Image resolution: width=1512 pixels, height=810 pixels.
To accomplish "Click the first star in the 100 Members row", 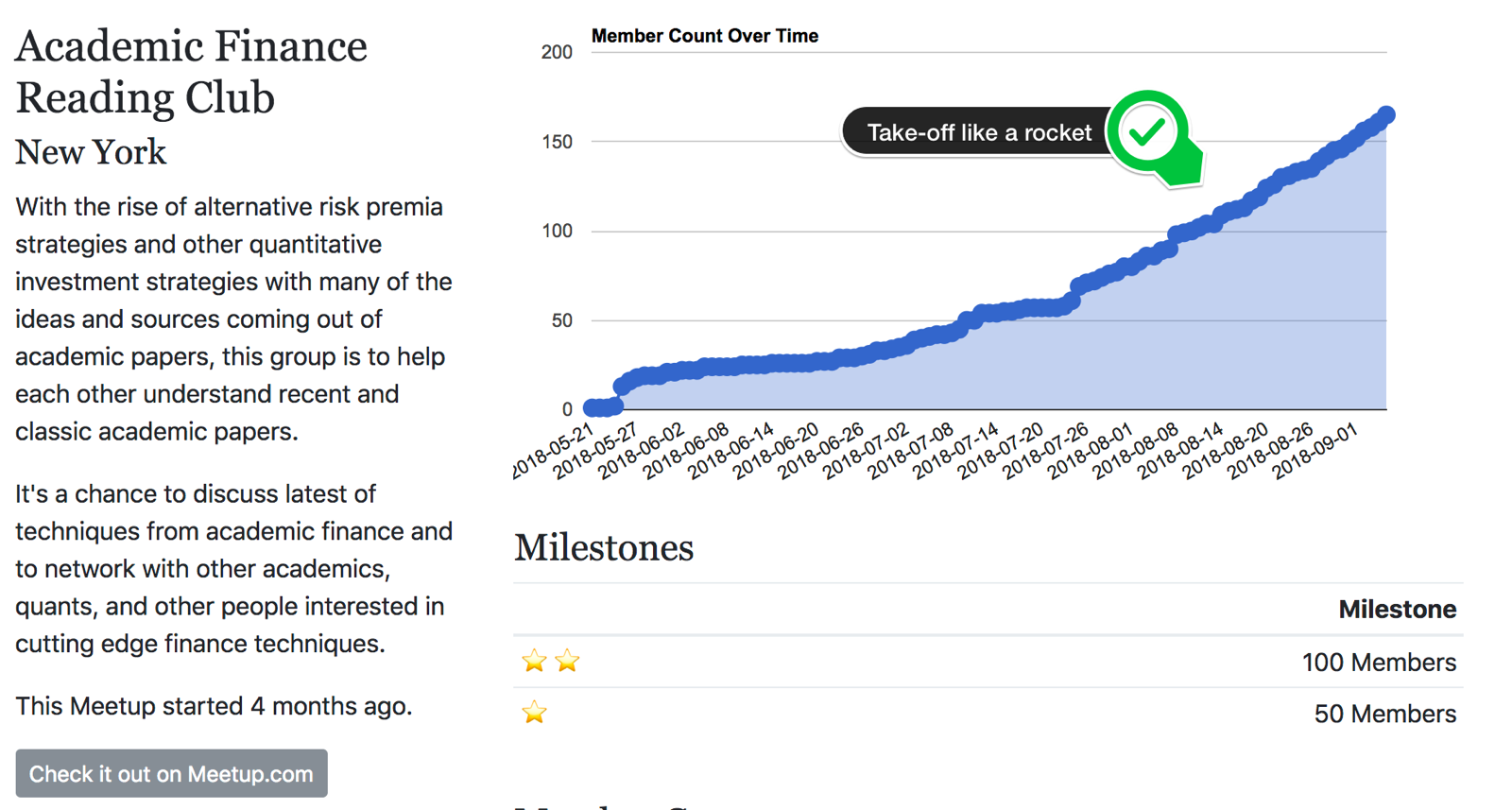I will [x=534, y=661].
